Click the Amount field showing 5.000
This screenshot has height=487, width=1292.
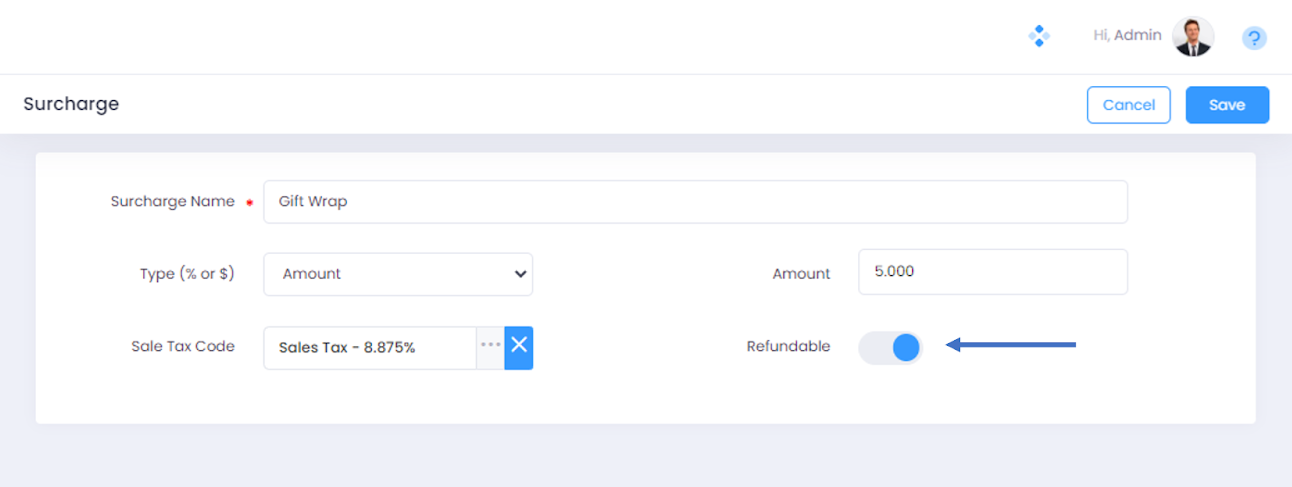[992, 272]
